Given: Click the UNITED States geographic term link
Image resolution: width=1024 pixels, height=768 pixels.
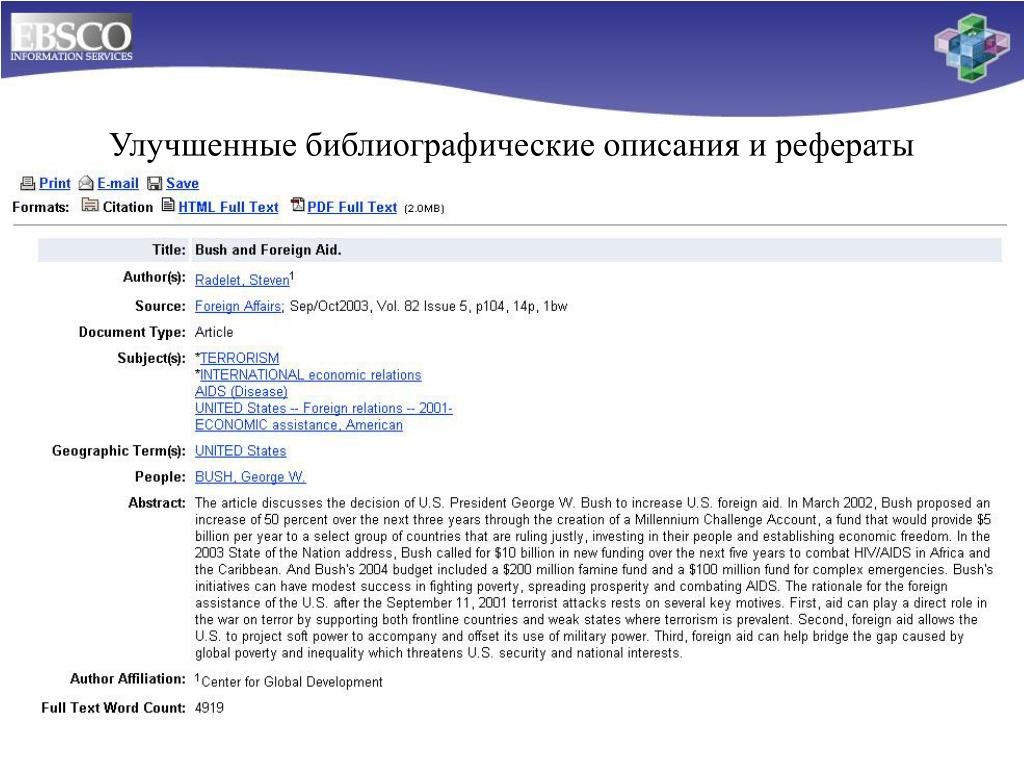Looking at the screenshot, I should point(240,451).
